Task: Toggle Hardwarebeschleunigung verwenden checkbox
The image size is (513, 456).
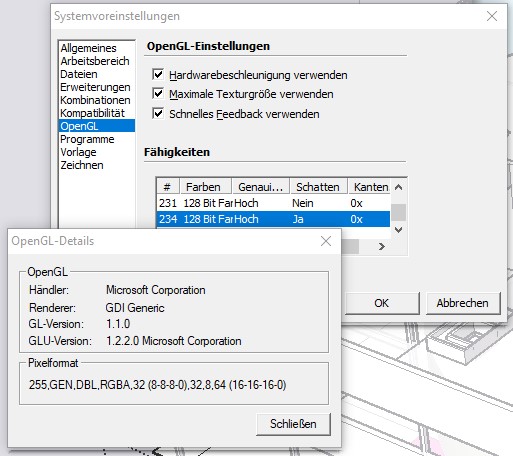Action: (158, 74)
